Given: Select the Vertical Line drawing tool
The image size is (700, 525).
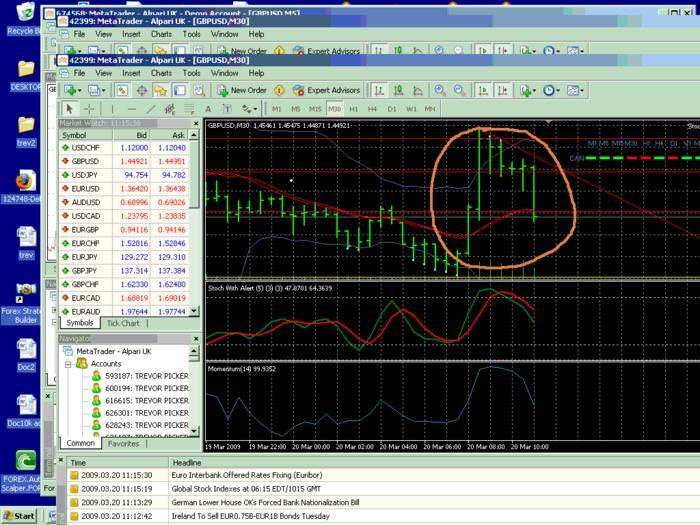Looking at the screenshot, I should coord(112,108).
